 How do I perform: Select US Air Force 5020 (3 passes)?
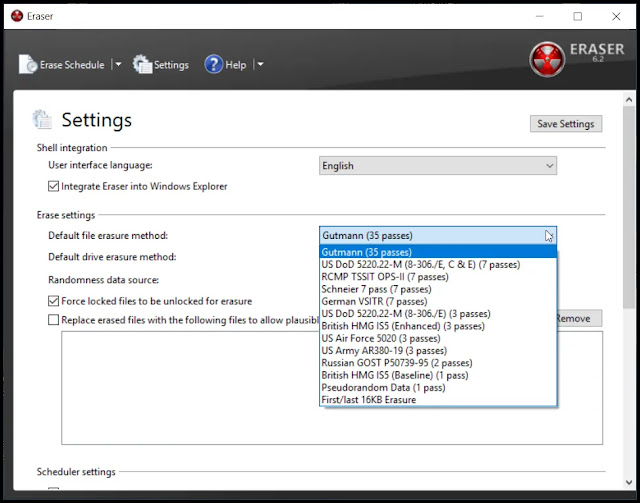438,338
